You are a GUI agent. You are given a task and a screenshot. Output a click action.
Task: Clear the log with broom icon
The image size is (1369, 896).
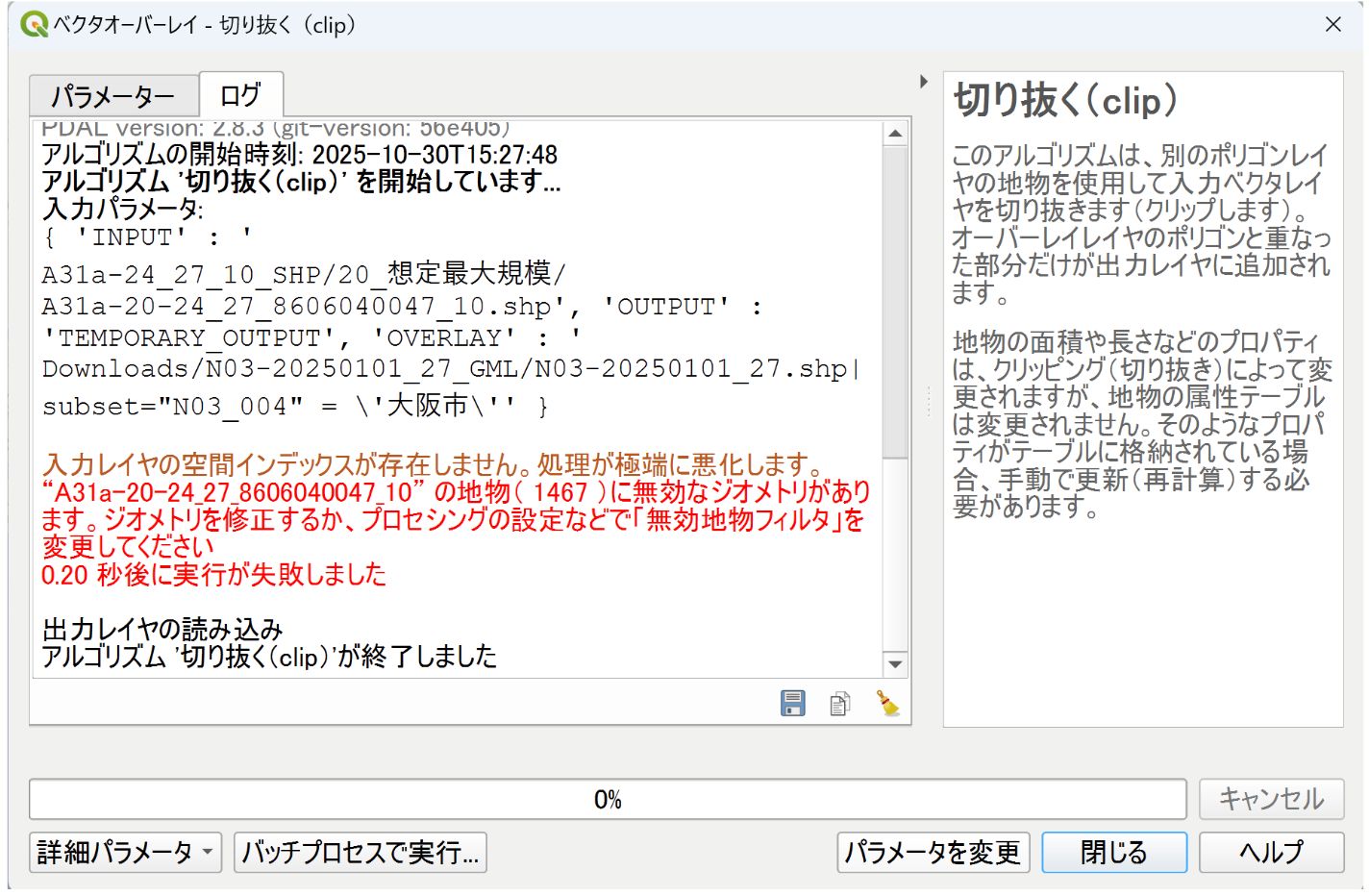[x=887, y=704]
